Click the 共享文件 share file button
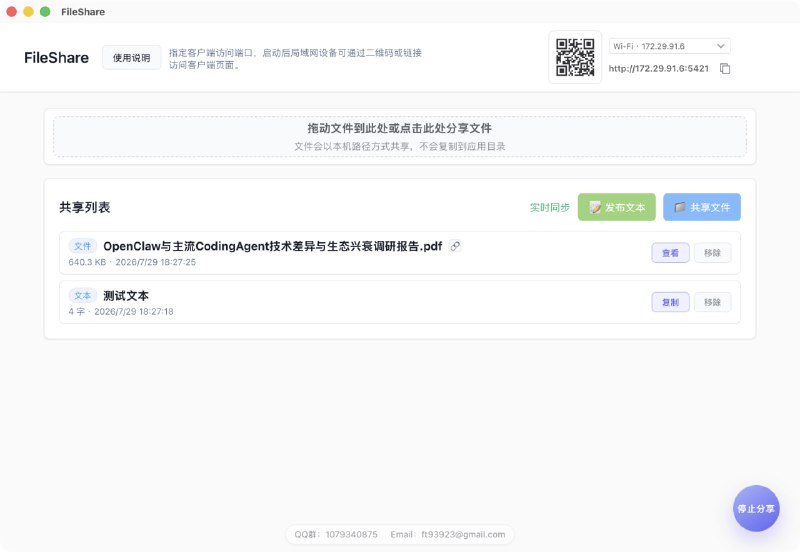Viewport: 800px width, 552px height. click(x=702, y=207)
